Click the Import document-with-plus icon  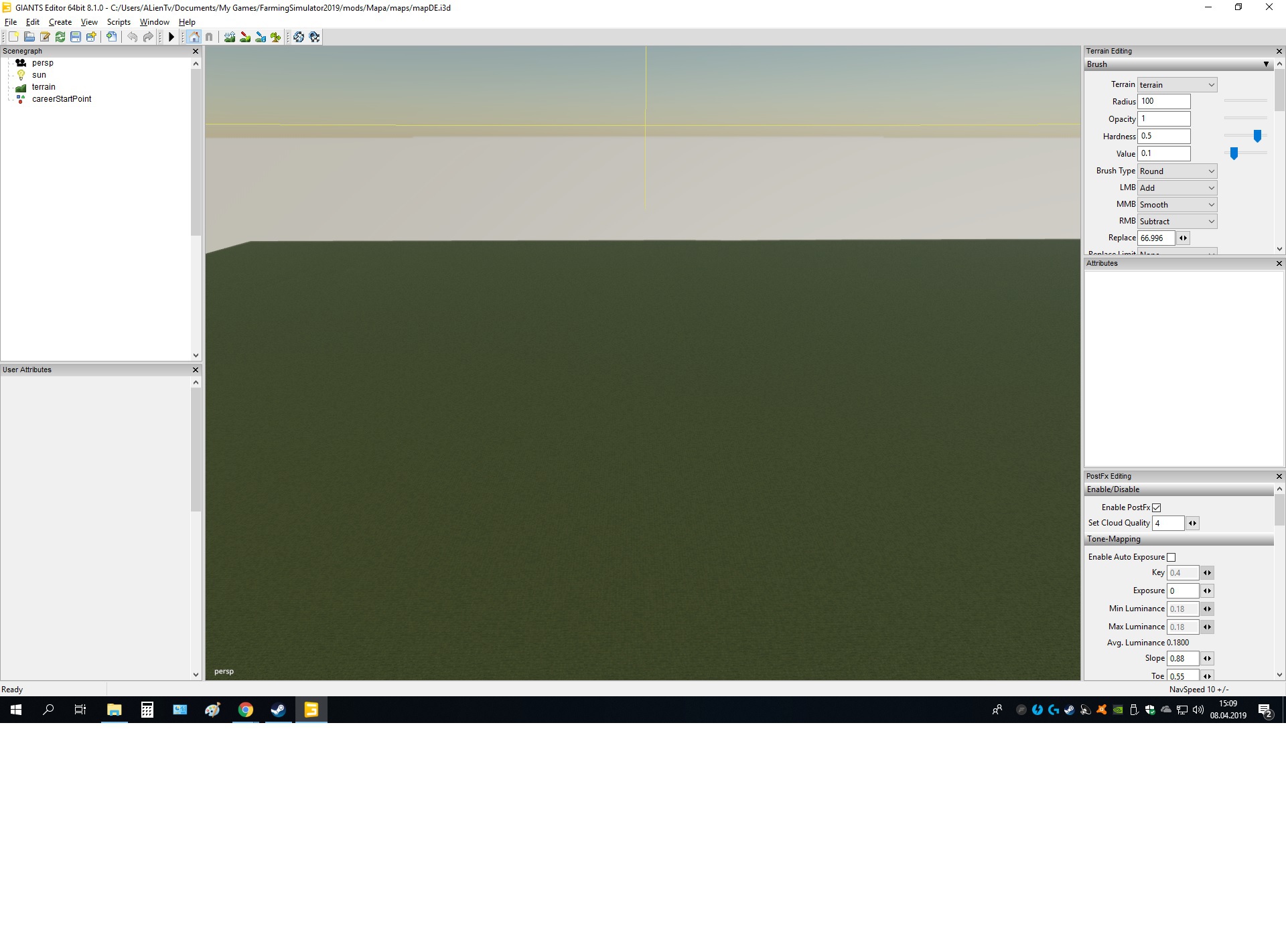coord(112,37)
